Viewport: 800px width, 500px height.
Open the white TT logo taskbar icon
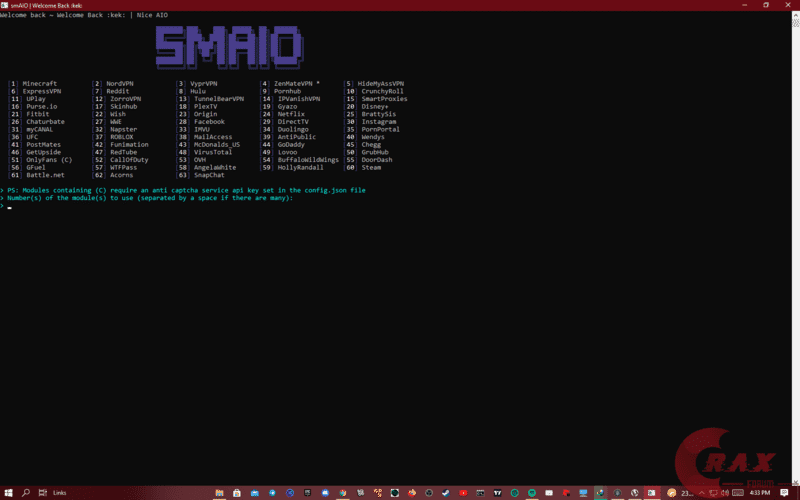(x=497, y=493)
